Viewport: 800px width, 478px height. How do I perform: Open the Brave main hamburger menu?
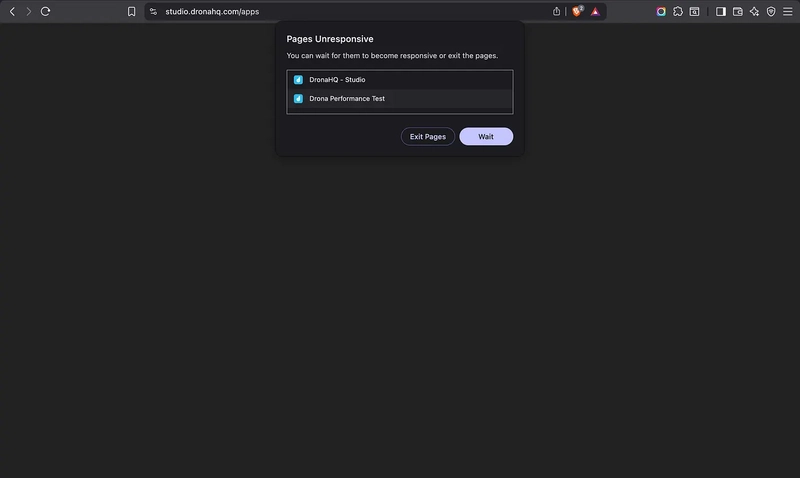[x=787, y=11]
